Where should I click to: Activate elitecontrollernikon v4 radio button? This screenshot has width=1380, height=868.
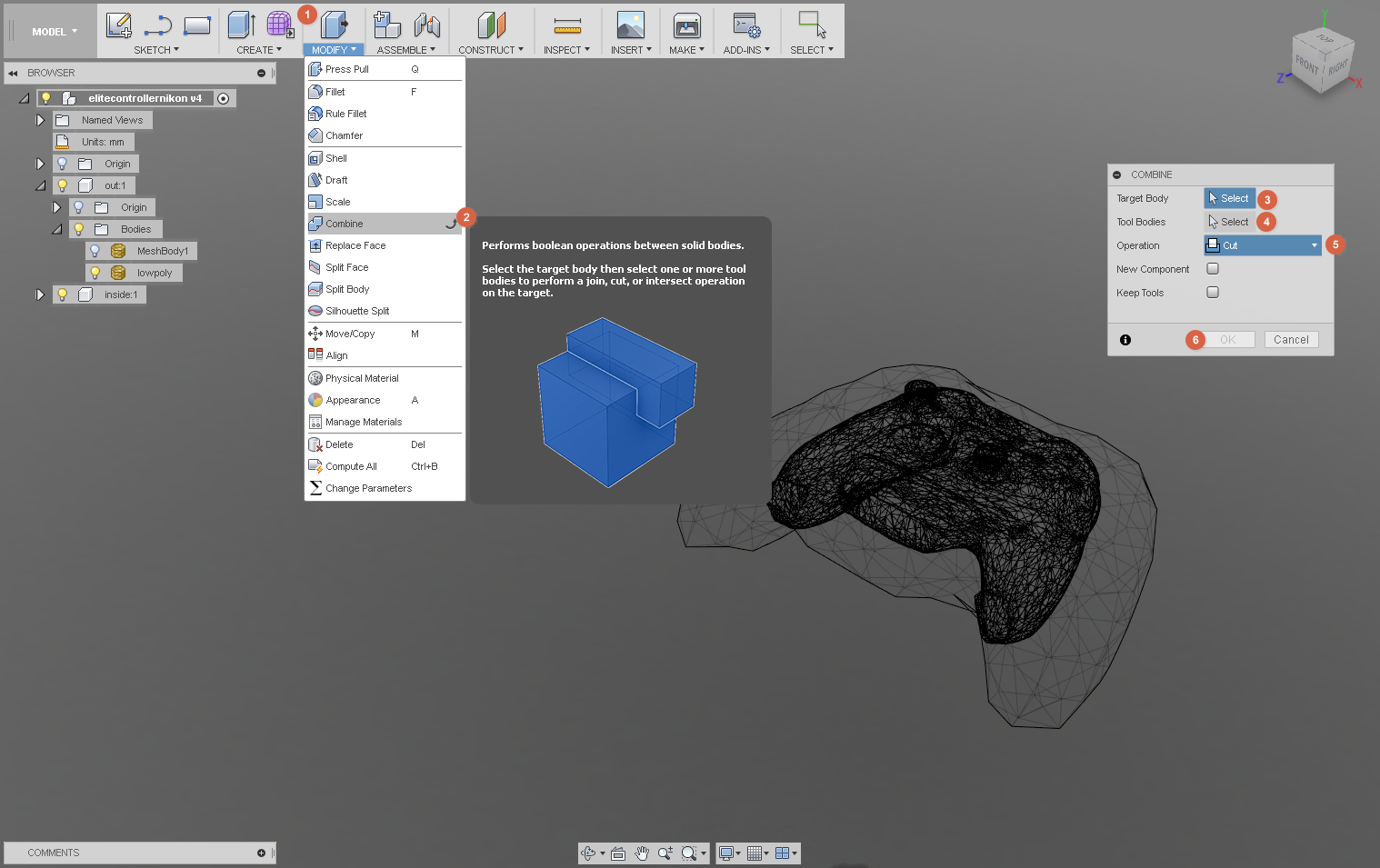(x=224, y=98)
